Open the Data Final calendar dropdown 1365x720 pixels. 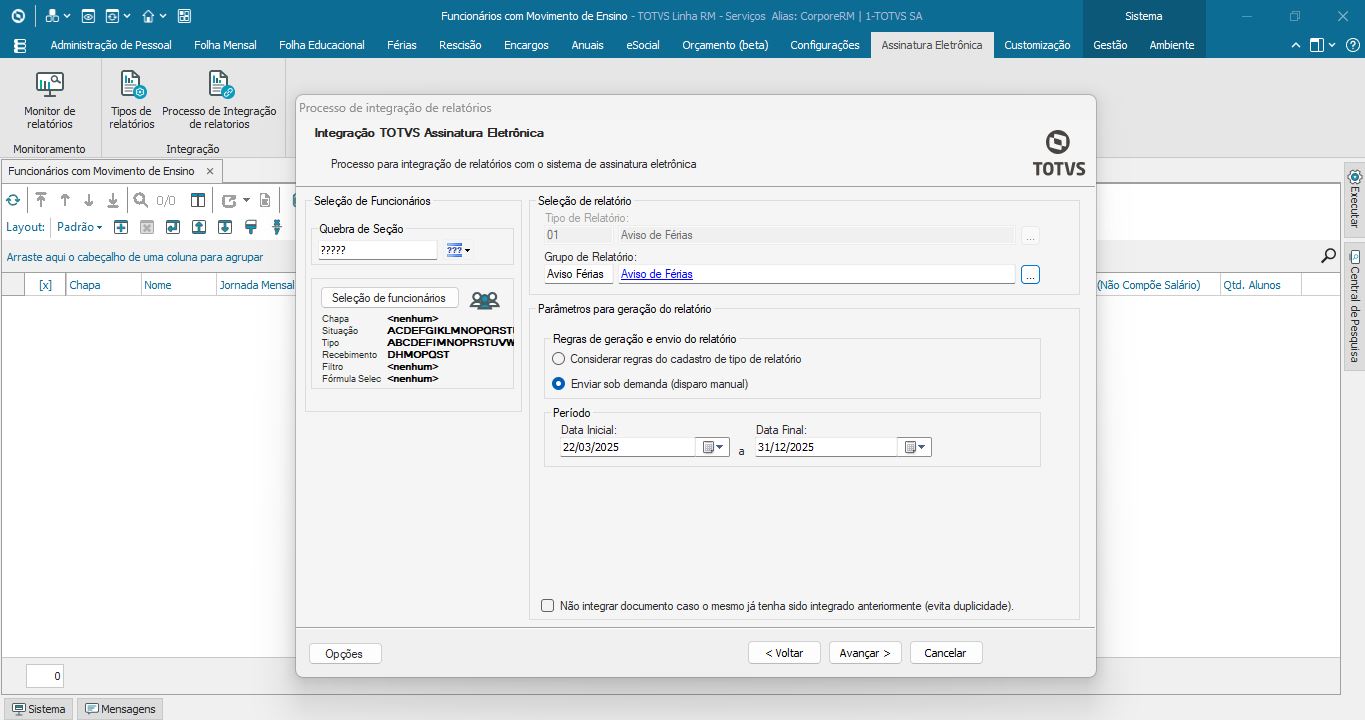[915, 448]
